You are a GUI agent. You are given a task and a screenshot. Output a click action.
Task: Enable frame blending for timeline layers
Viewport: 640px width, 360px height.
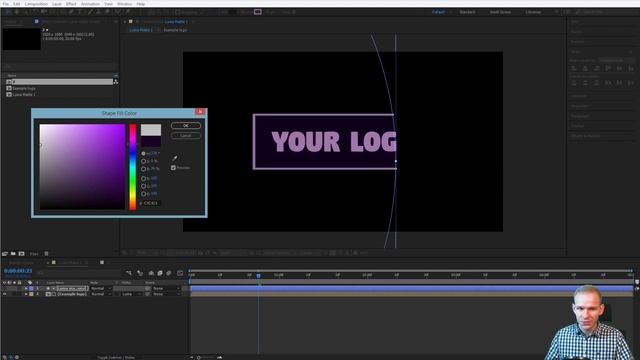point(160,273)
